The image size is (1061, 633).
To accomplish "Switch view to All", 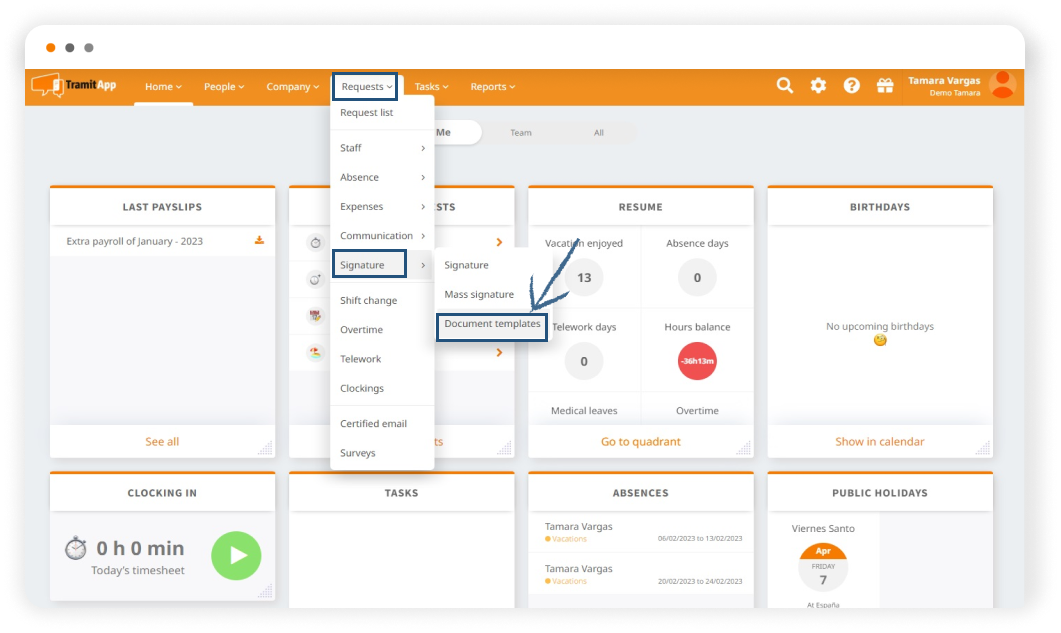I will tap(598, 132).
